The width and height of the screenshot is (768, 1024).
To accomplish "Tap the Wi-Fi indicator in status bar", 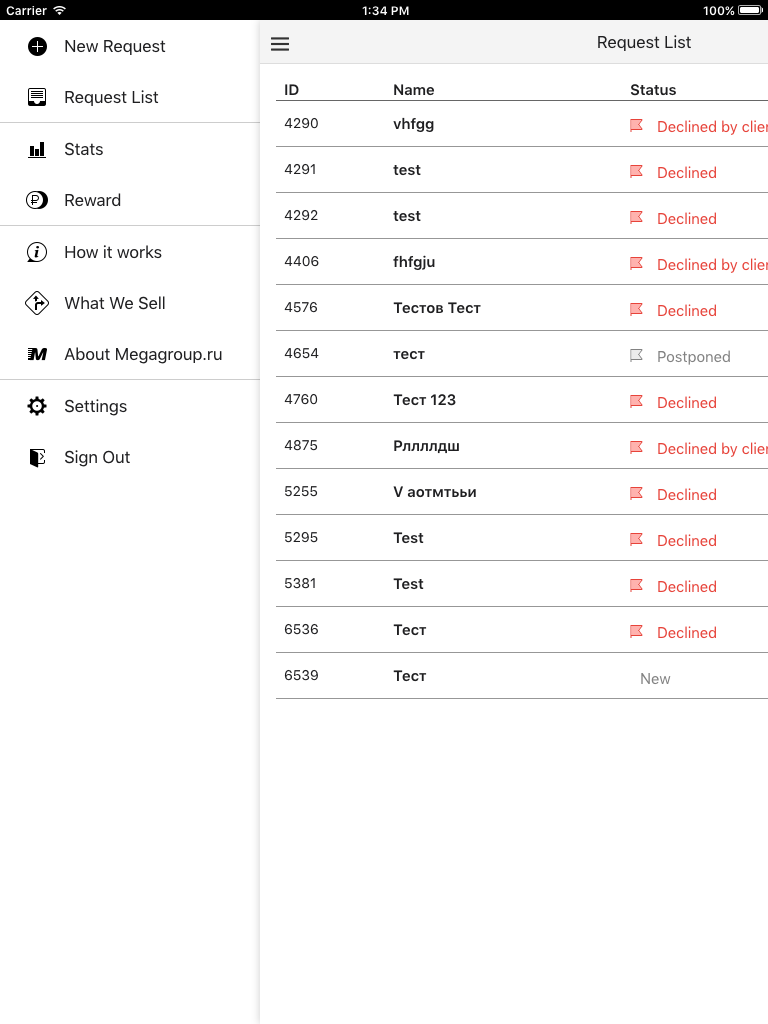I will (x=59, y=10).
